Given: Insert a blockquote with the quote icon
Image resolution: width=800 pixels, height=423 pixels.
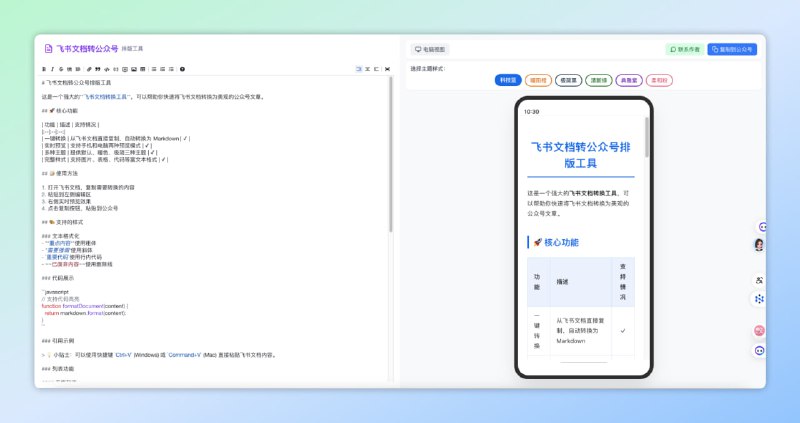Looking at the screenshot, I should (x=97, y=69).
